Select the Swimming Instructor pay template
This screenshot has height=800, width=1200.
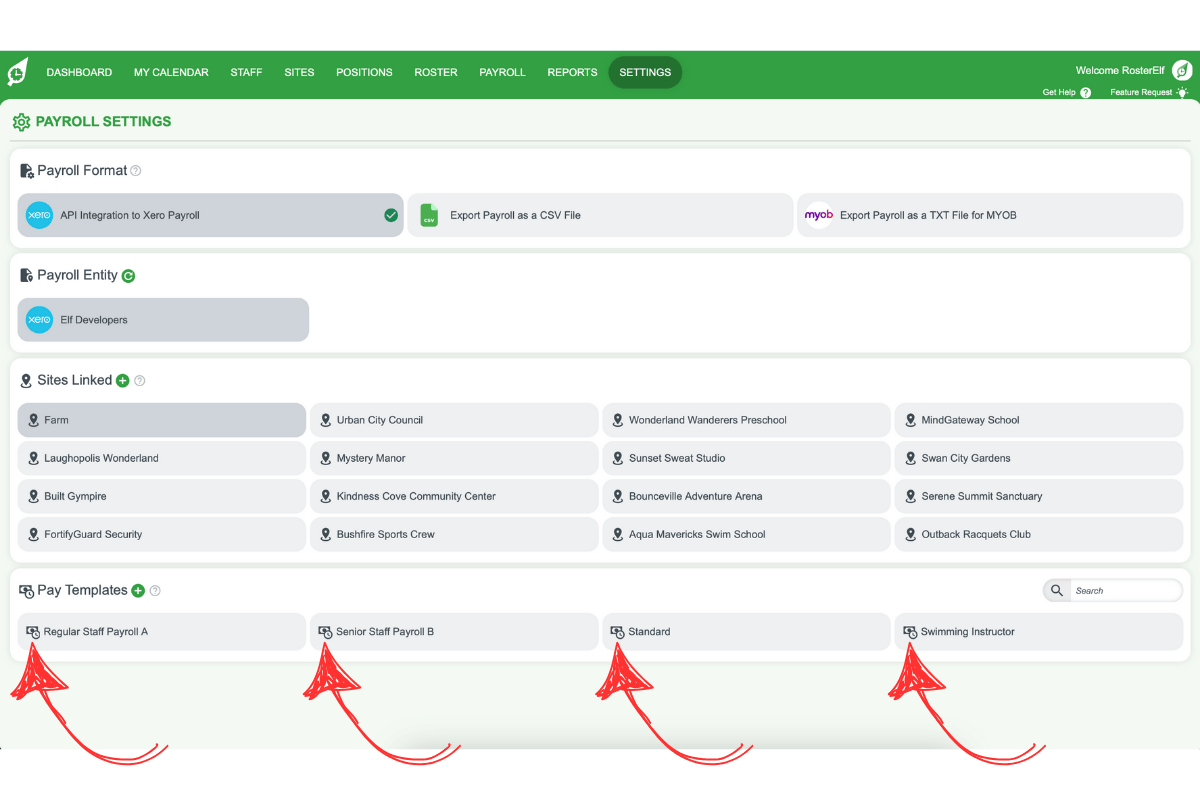[x=1039, y=631]
